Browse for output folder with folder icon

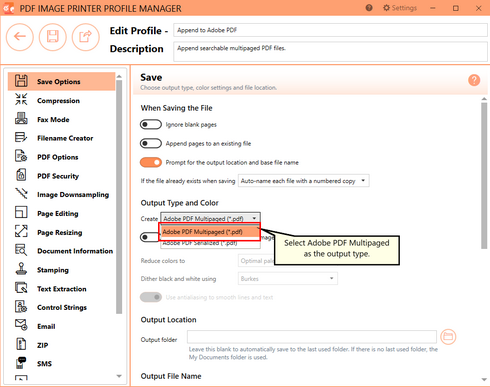point(448,337)
